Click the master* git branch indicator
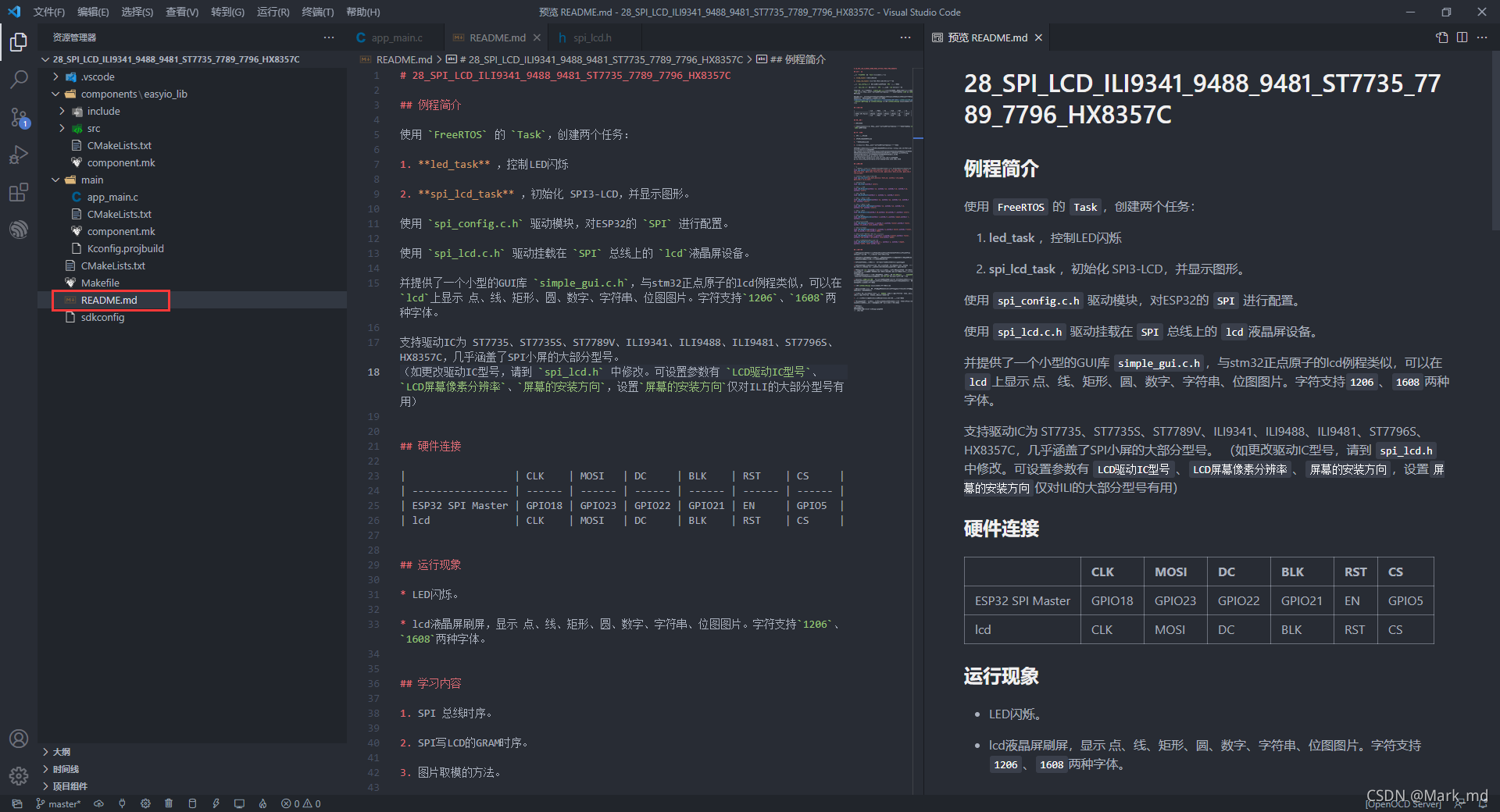 (x=59, y=803)
